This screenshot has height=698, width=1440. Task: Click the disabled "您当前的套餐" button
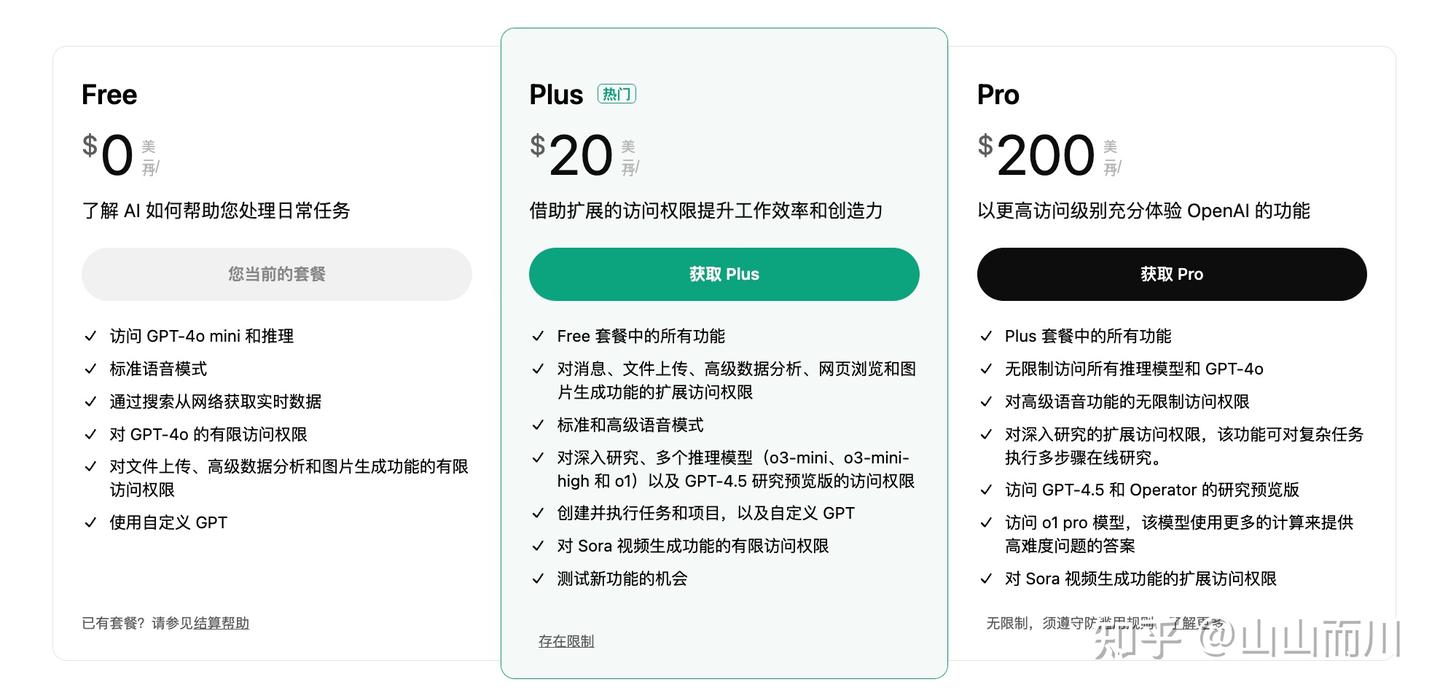coord(276,274)
